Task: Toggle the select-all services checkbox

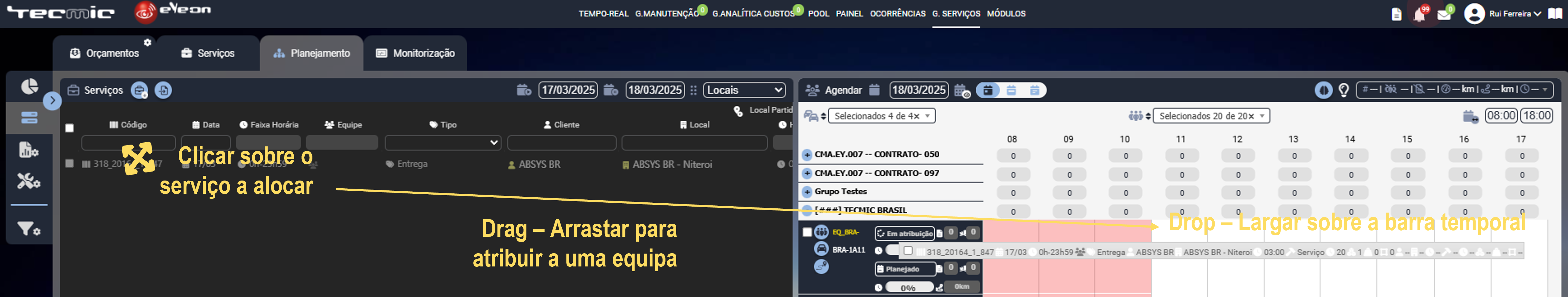Action: [69, 128]
